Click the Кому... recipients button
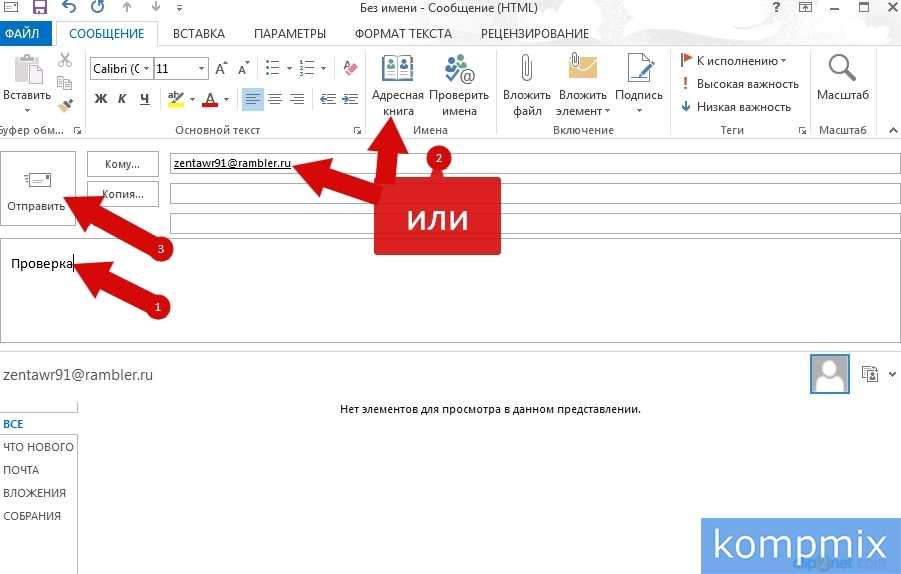This screenshot has height=574, width=901. tap(123, 164)
